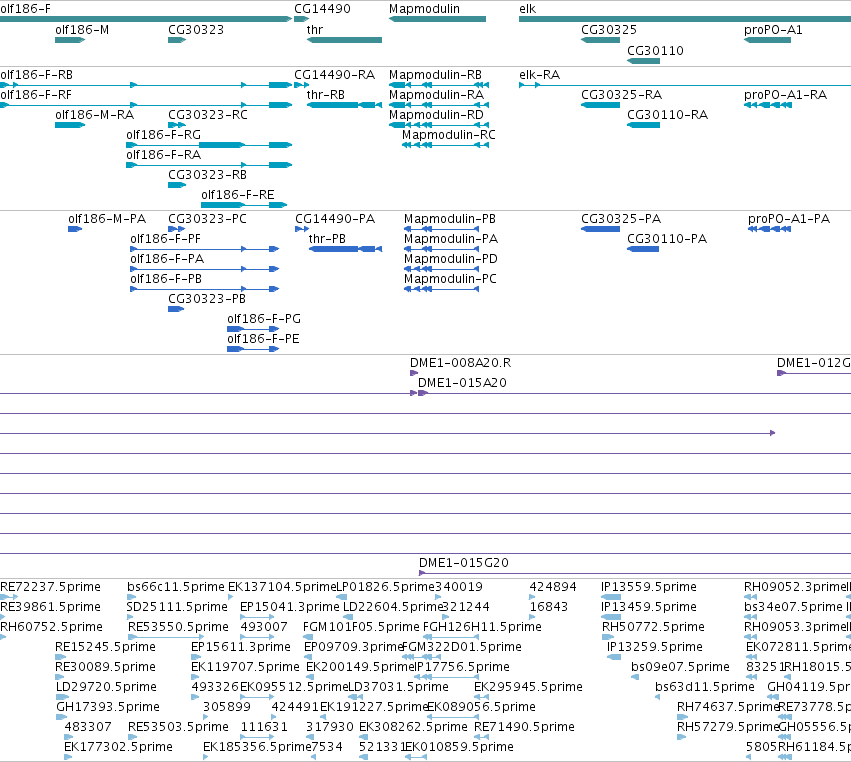851x762 pixels.
Task: Click protein CG30110-PA label
Action: (667, 239)
